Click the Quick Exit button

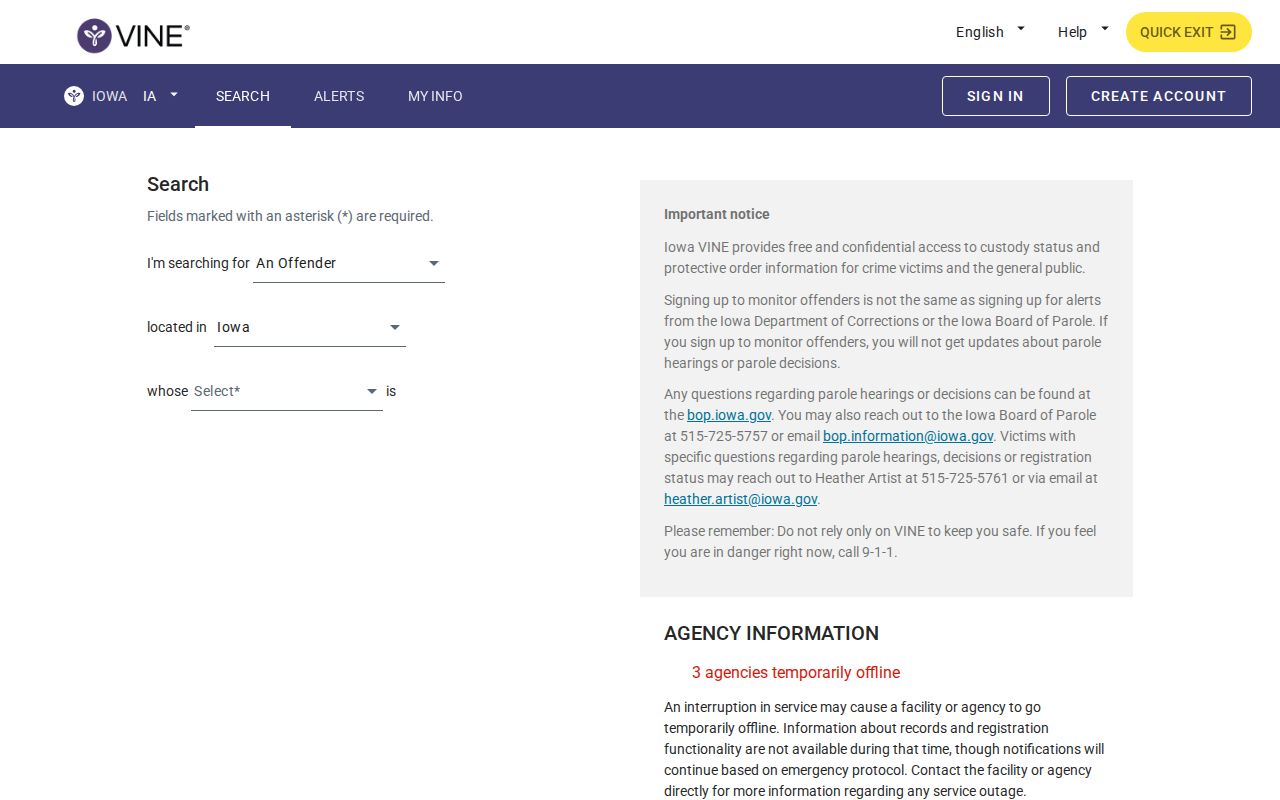coord(1189,32)
